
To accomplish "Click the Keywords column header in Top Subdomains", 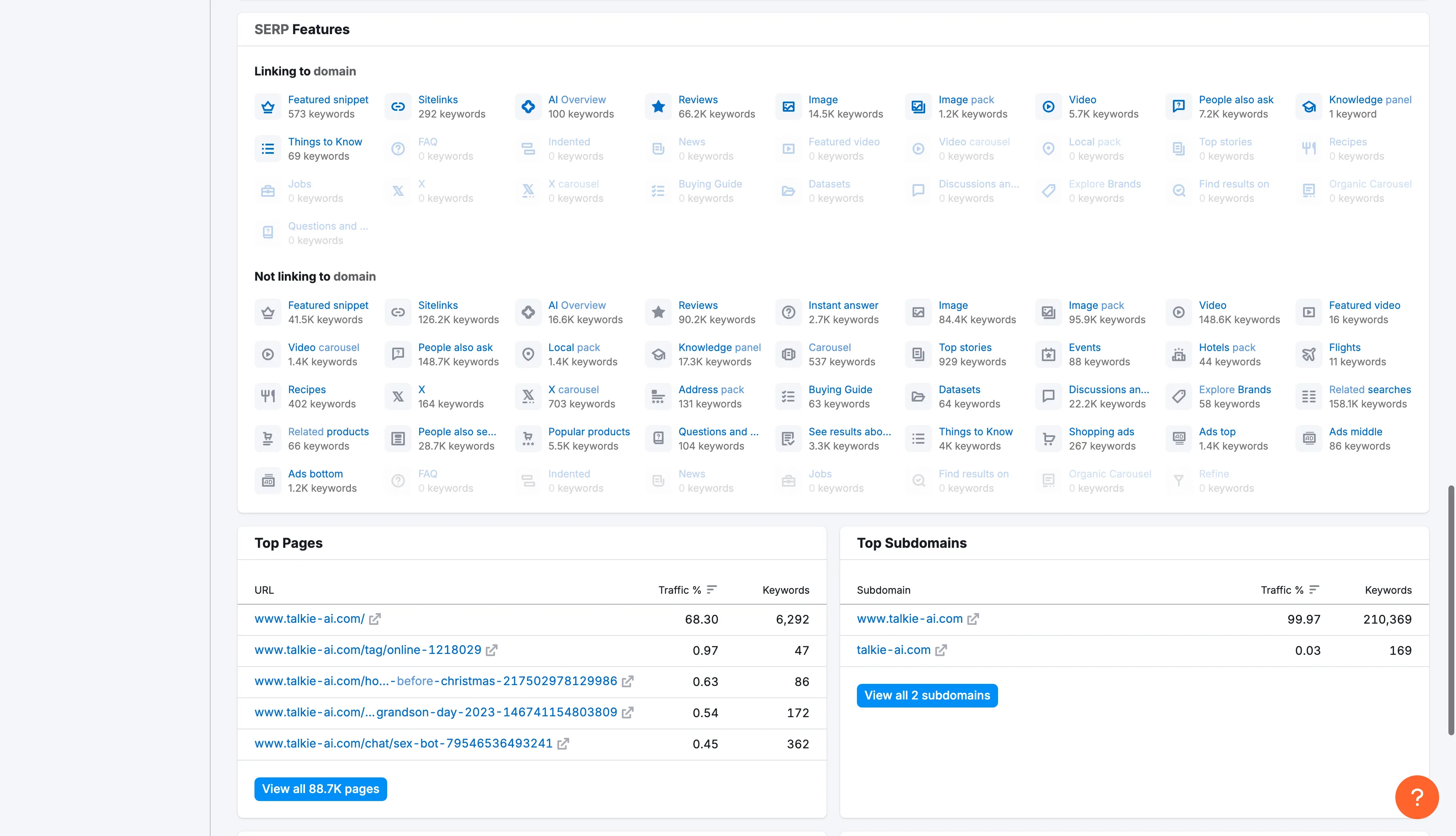I will pyautogui.click(x=1388, y=589).
